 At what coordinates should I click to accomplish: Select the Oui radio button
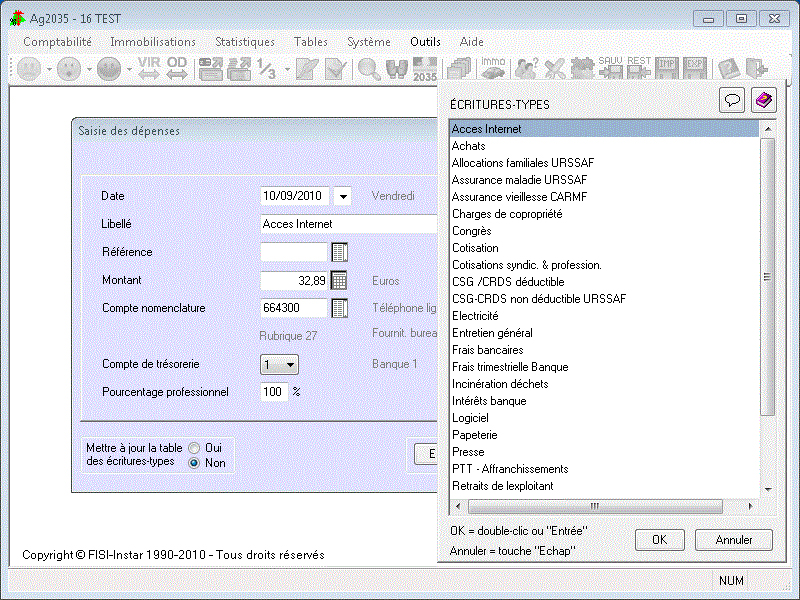tap(194, 448)
